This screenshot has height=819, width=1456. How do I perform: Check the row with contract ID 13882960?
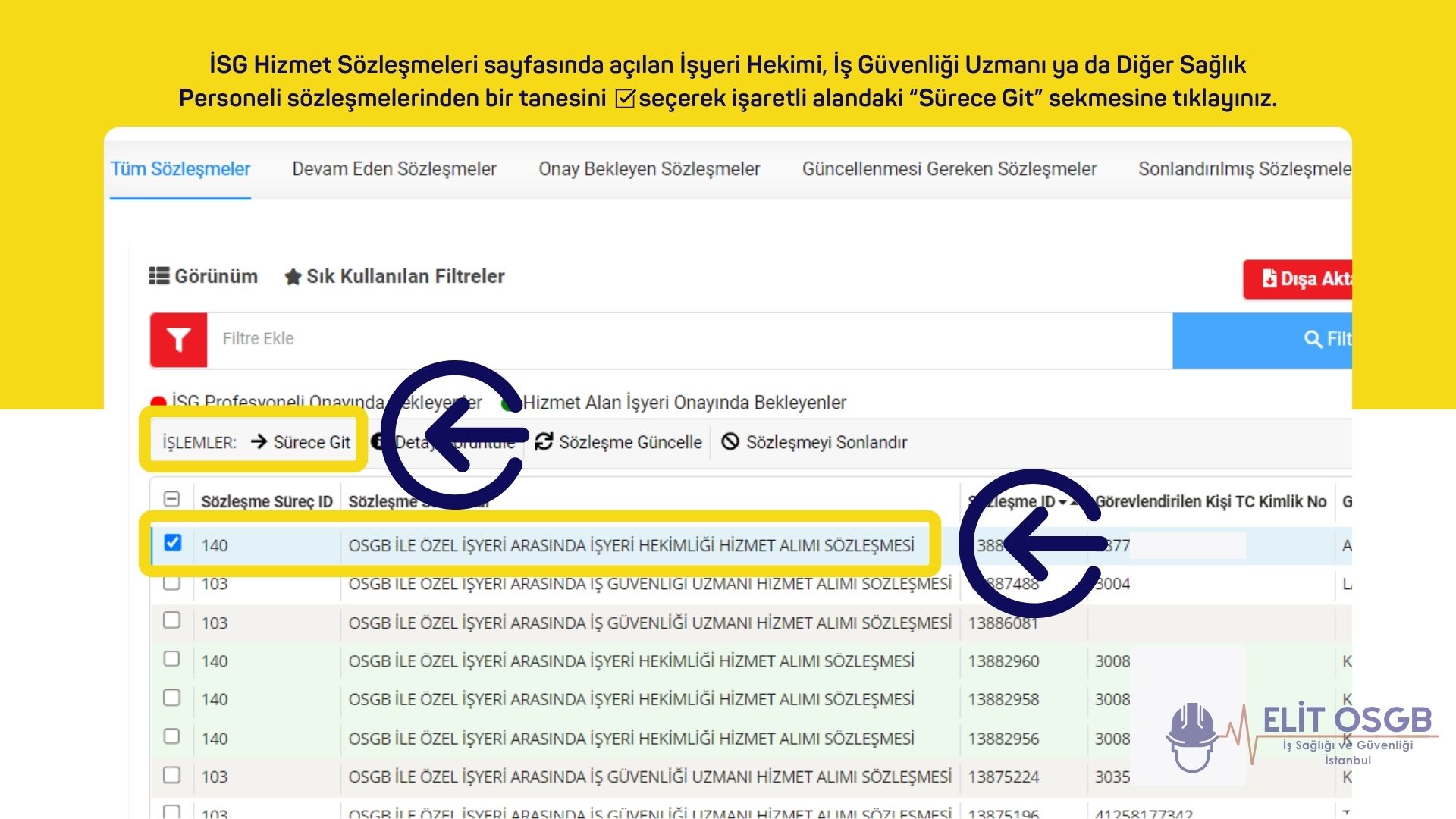172,659
